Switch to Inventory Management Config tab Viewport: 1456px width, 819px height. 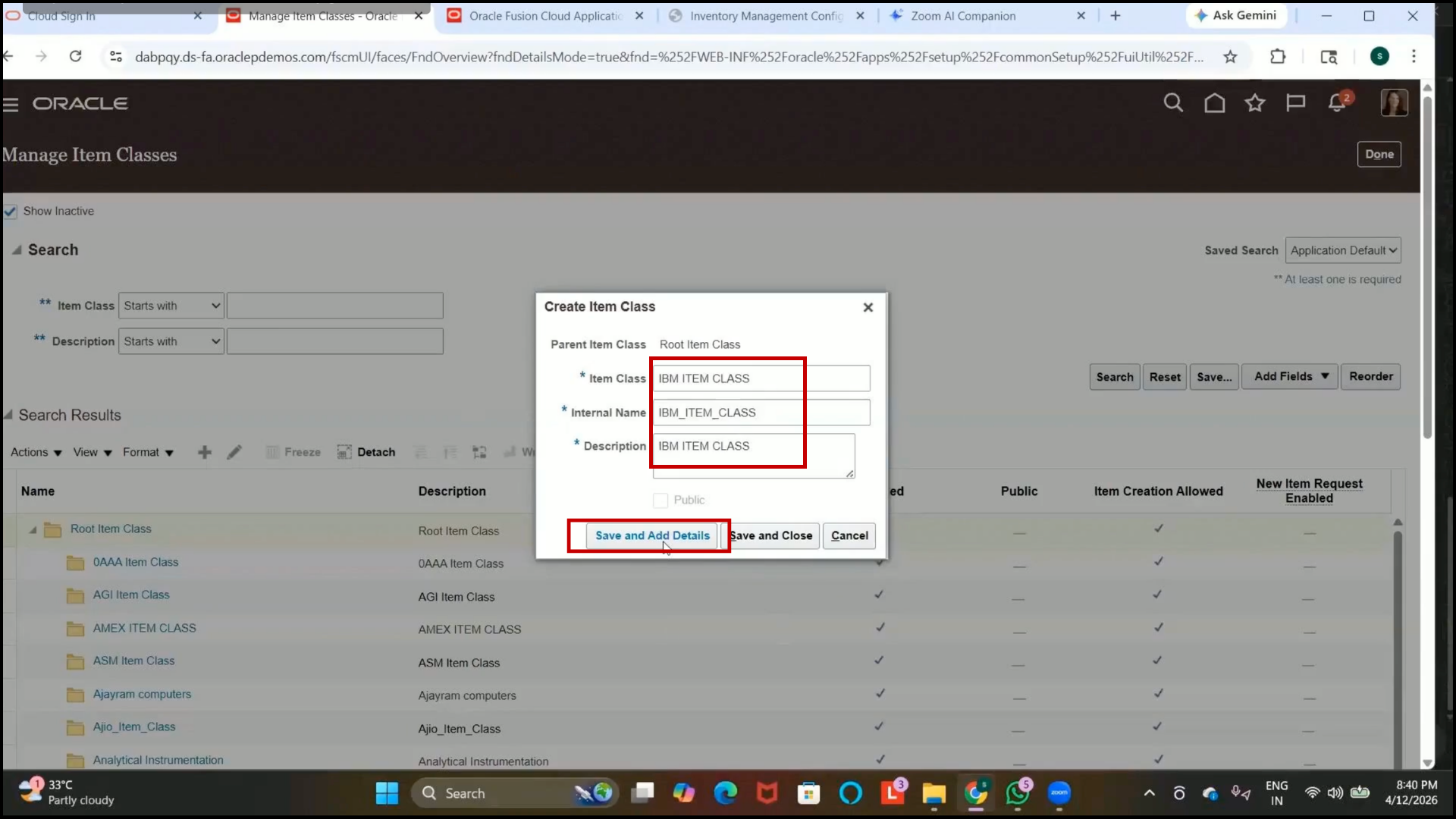point(766,15)
